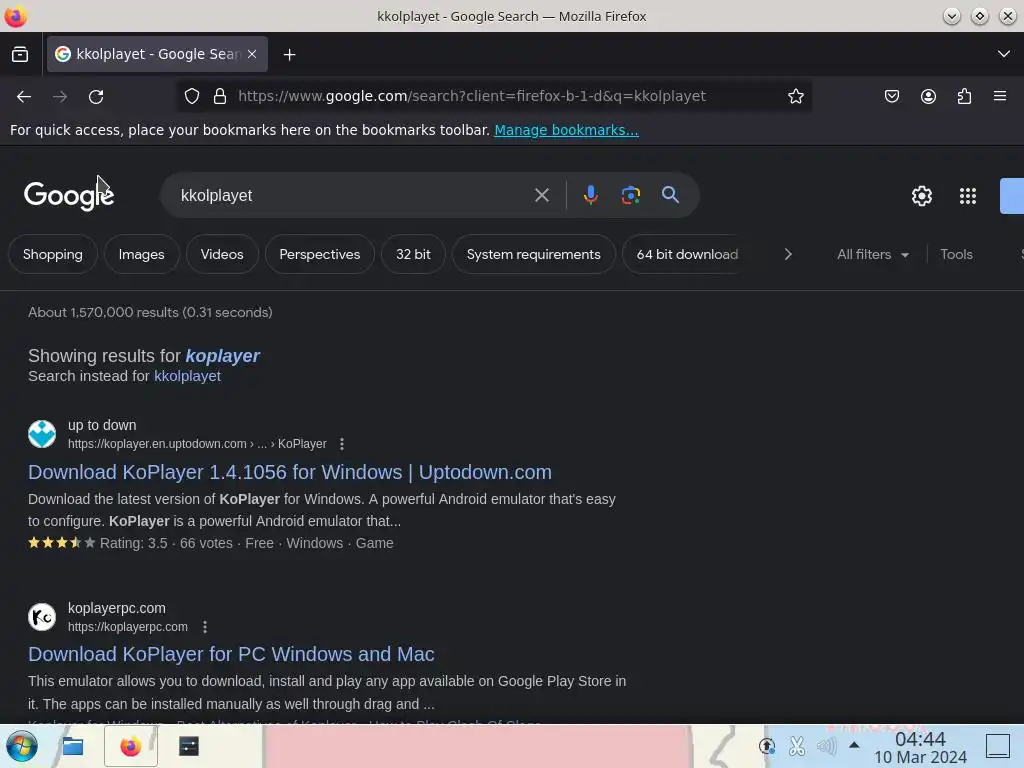
Task: Switch to Firefox in the taskbar
Action: click(131, 746)
